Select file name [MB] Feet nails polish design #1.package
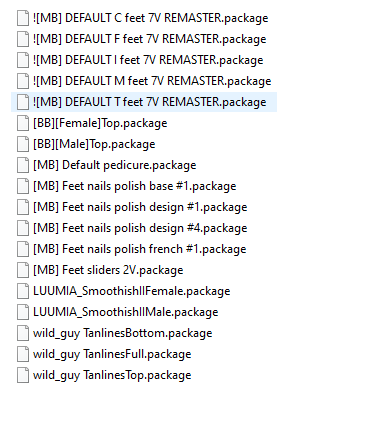Viewport: 374px width, 448px height. point(140,207)
